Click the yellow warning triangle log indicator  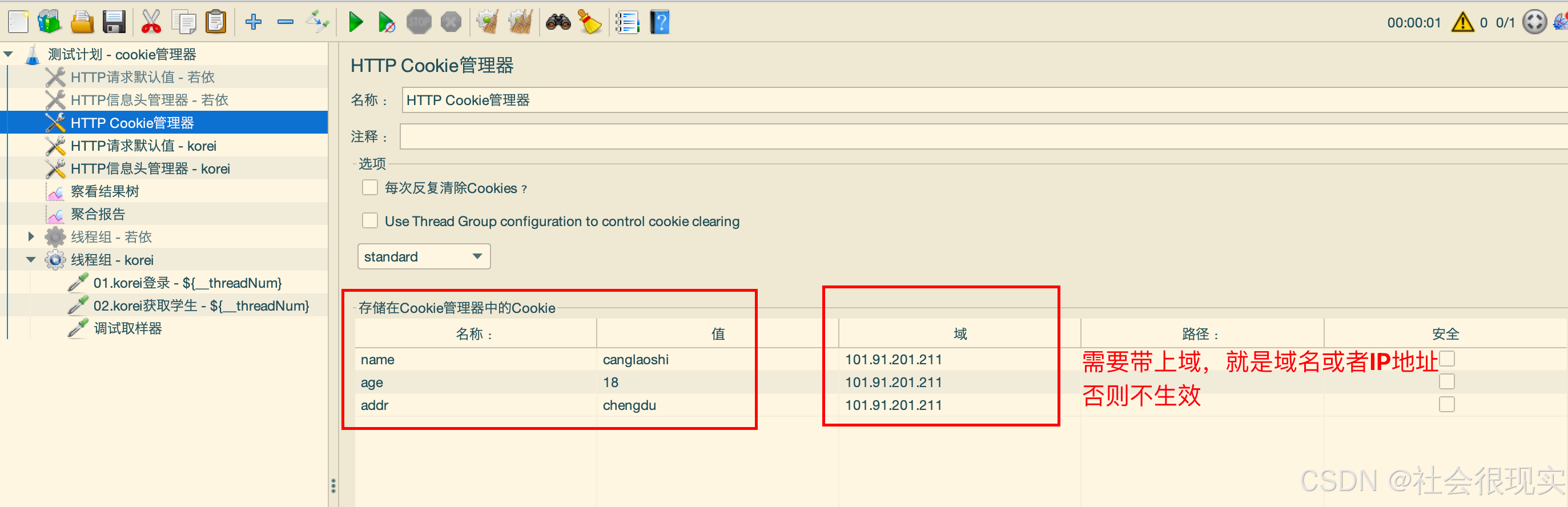click(x=1463, y=22)
